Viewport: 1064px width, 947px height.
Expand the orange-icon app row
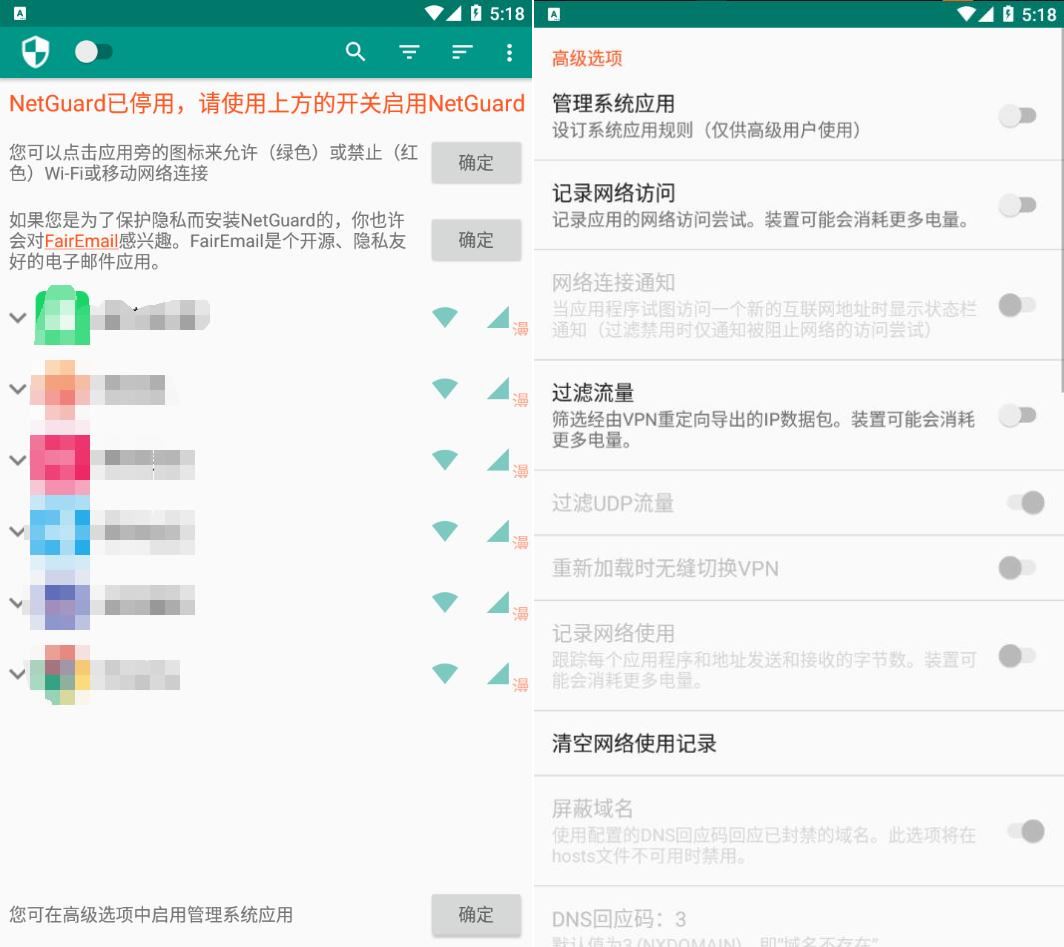(x=18, y=389)
